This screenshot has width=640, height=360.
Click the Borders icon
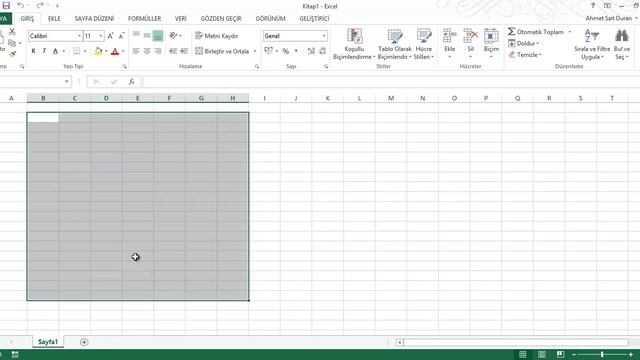click(76, 51)
